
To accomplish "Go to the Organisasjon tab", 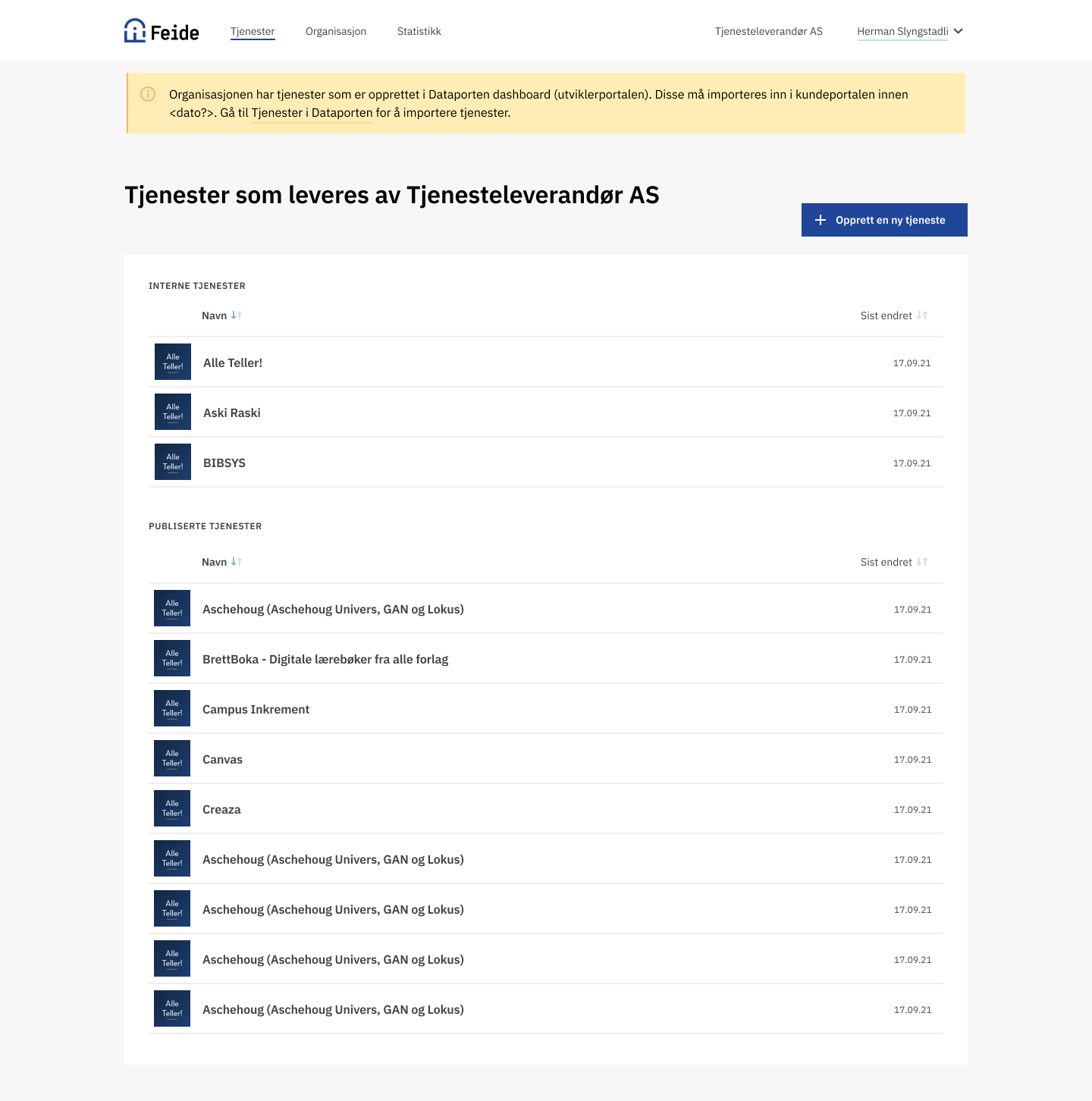I will coord(336,31).
